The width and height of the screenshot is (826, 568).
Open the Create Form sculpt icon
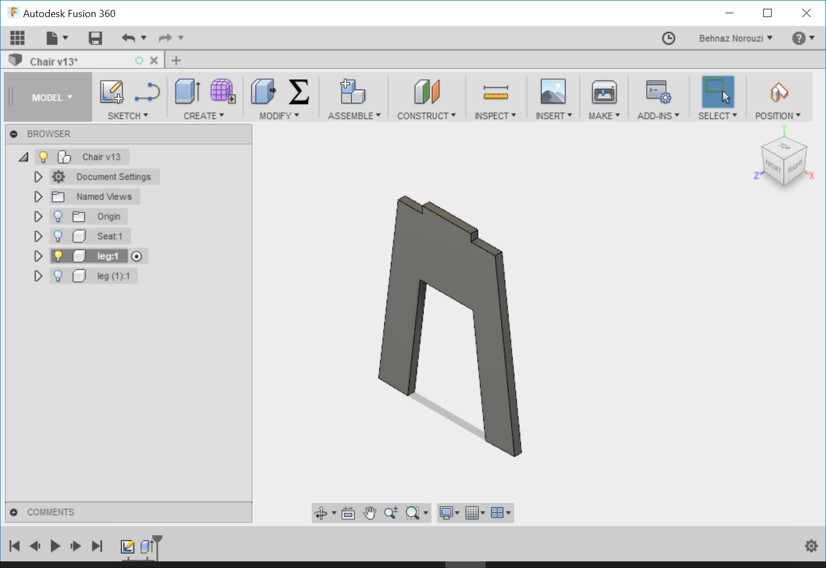coord(223,91)
